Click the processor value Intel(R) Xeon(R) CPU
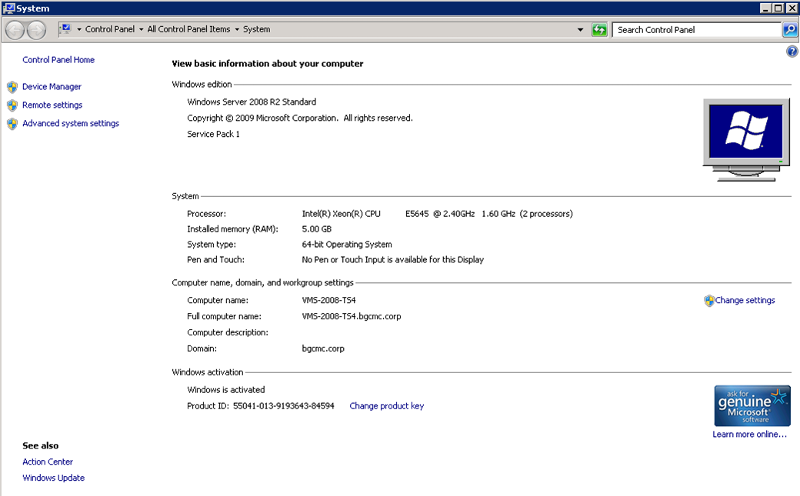 341,214
